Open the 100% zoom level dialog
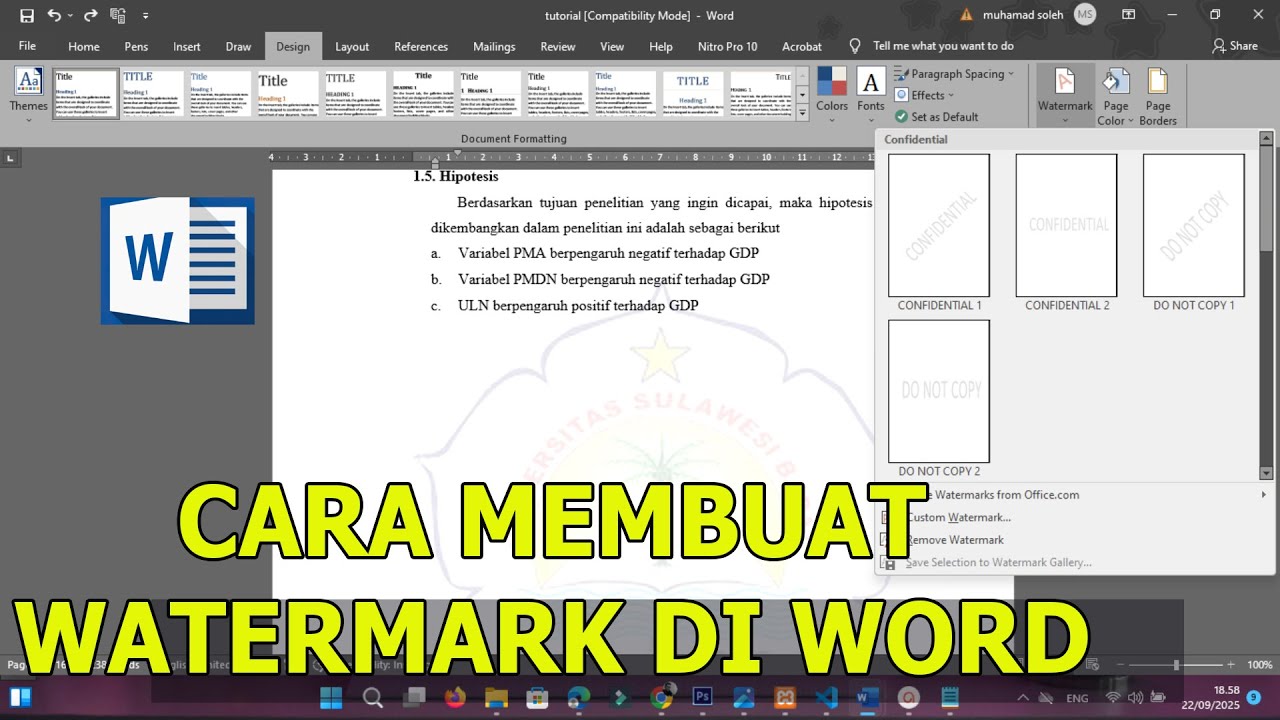 (1259, 665)
